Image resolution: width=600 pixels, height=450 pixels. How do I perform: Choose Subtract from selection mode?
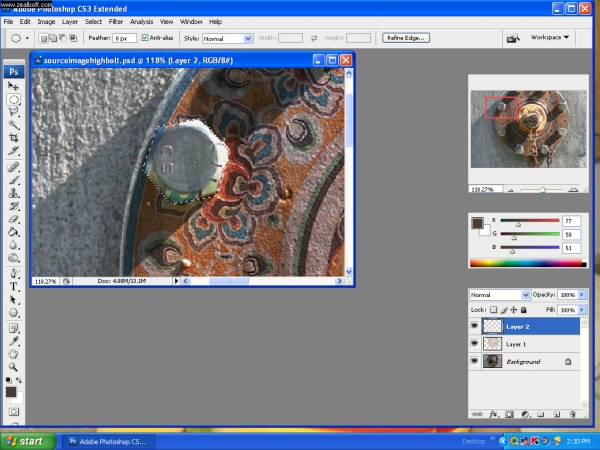point(63,38)
